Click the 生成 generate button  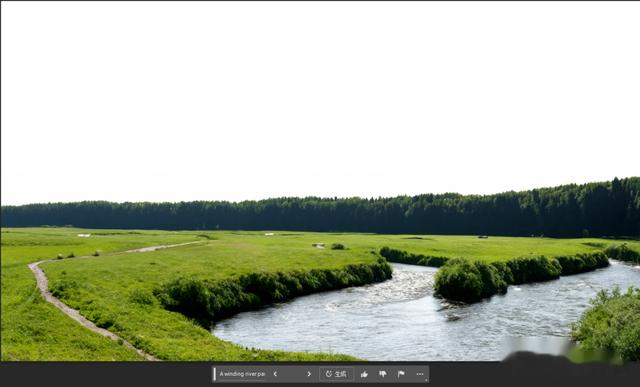tap(336, 374)
